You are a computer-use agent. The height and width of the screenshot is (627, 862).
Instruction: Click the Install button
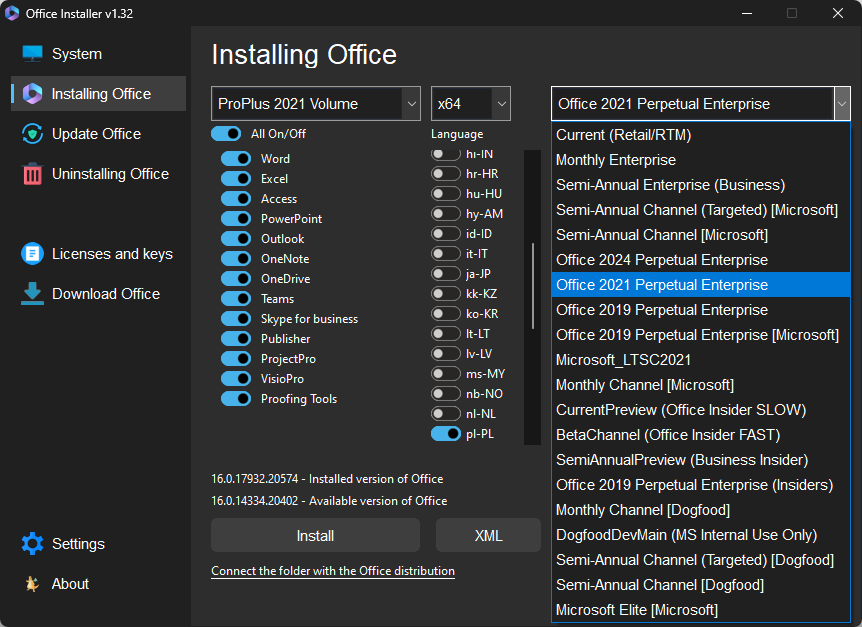(x=315, y=535)
